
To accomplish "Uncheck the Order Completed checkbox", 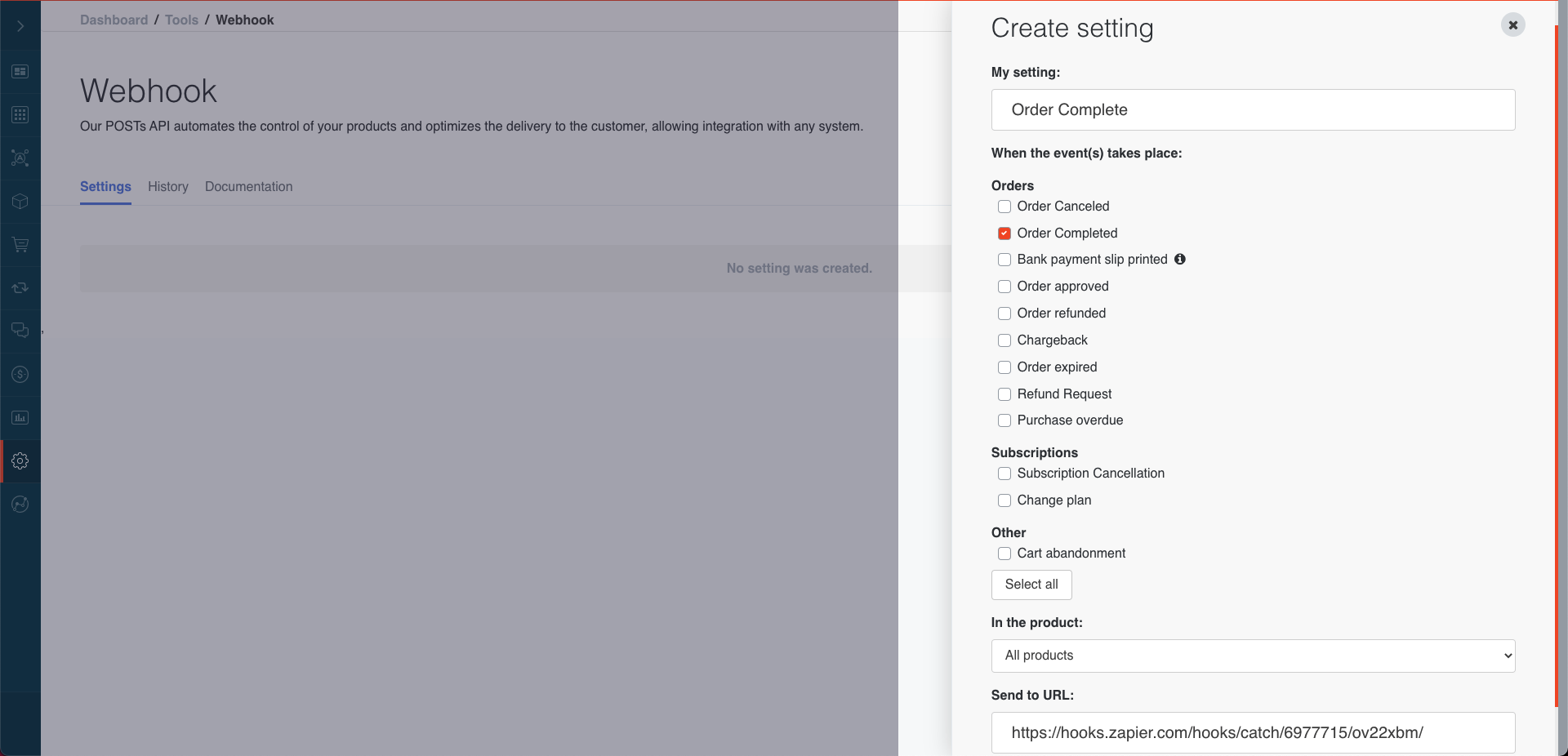I will click(x=1004, y=233).
